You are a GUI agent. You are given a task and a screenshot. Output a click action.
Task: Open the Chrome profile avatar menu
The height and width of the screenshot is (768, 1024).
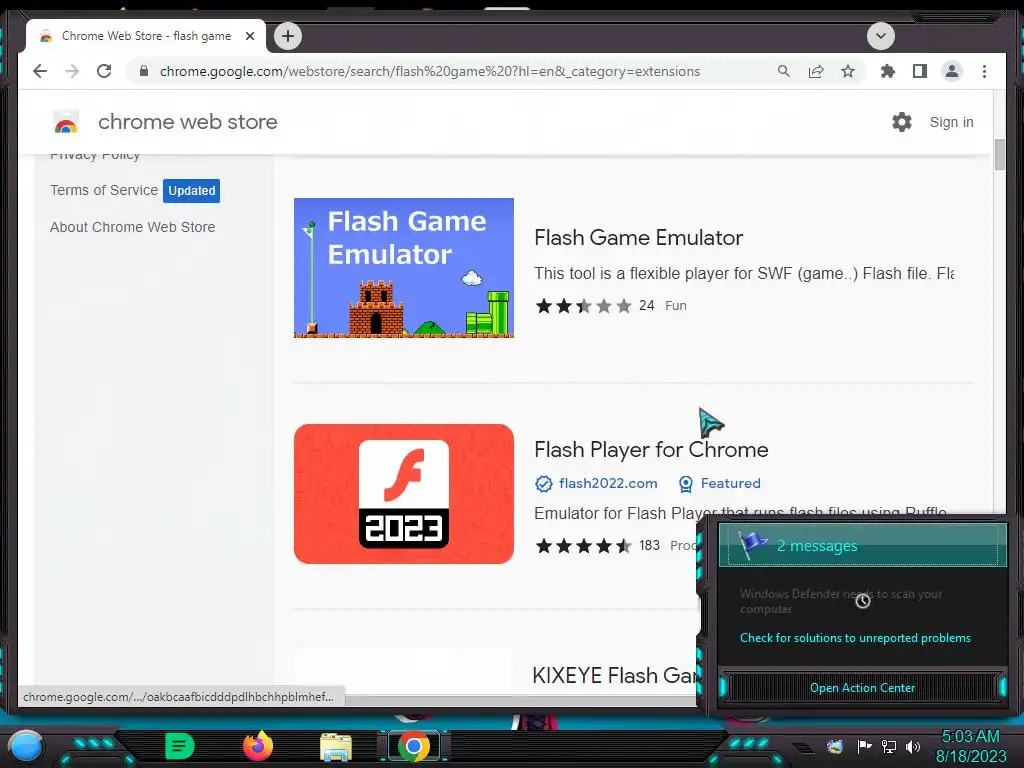tap(952, 71)
